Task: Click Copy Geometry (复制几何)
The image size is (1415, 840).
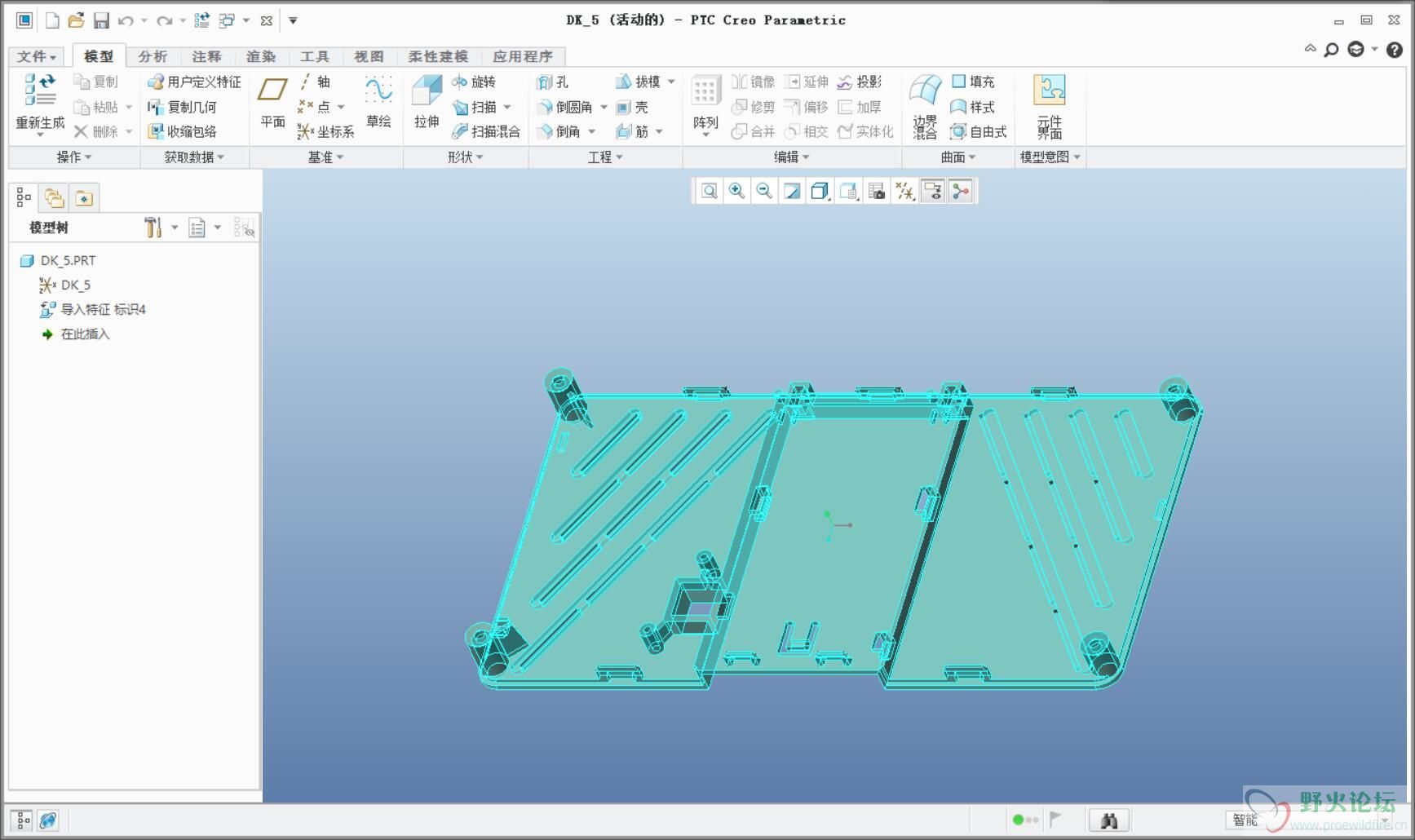Action: tap(182, 107)
